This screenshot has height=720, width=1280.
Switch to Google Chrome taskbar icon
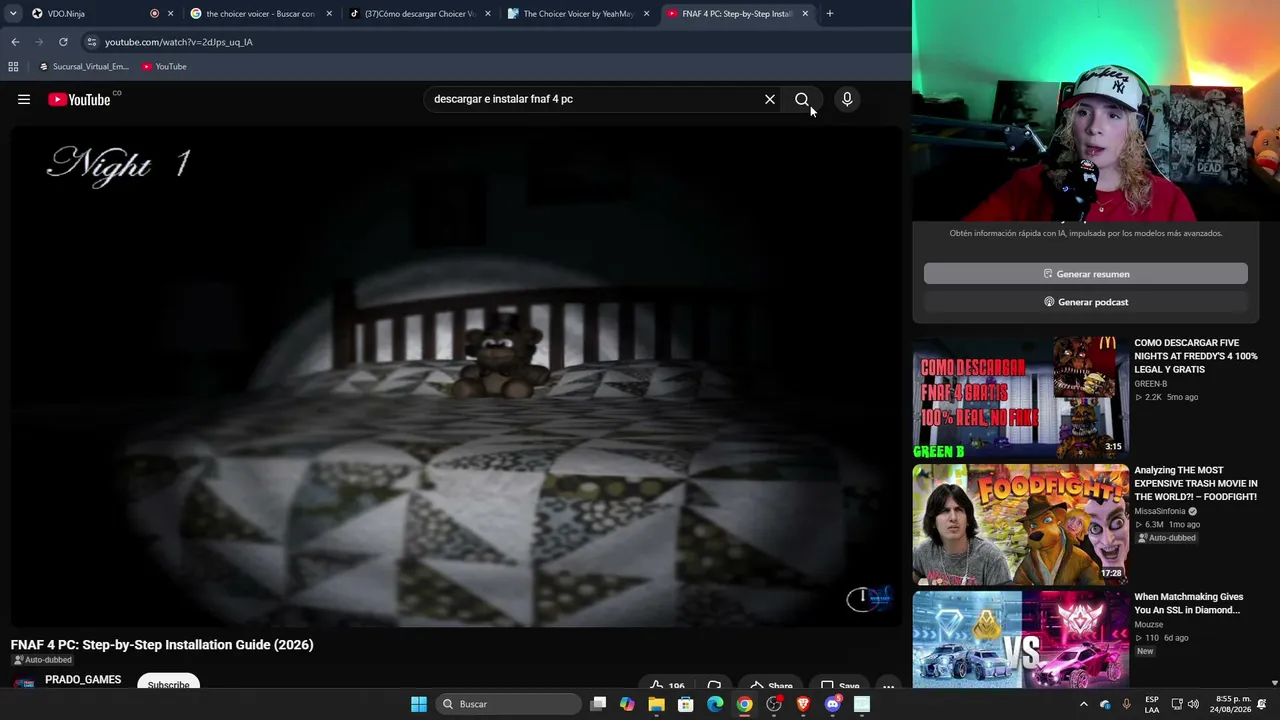point(744,704)
